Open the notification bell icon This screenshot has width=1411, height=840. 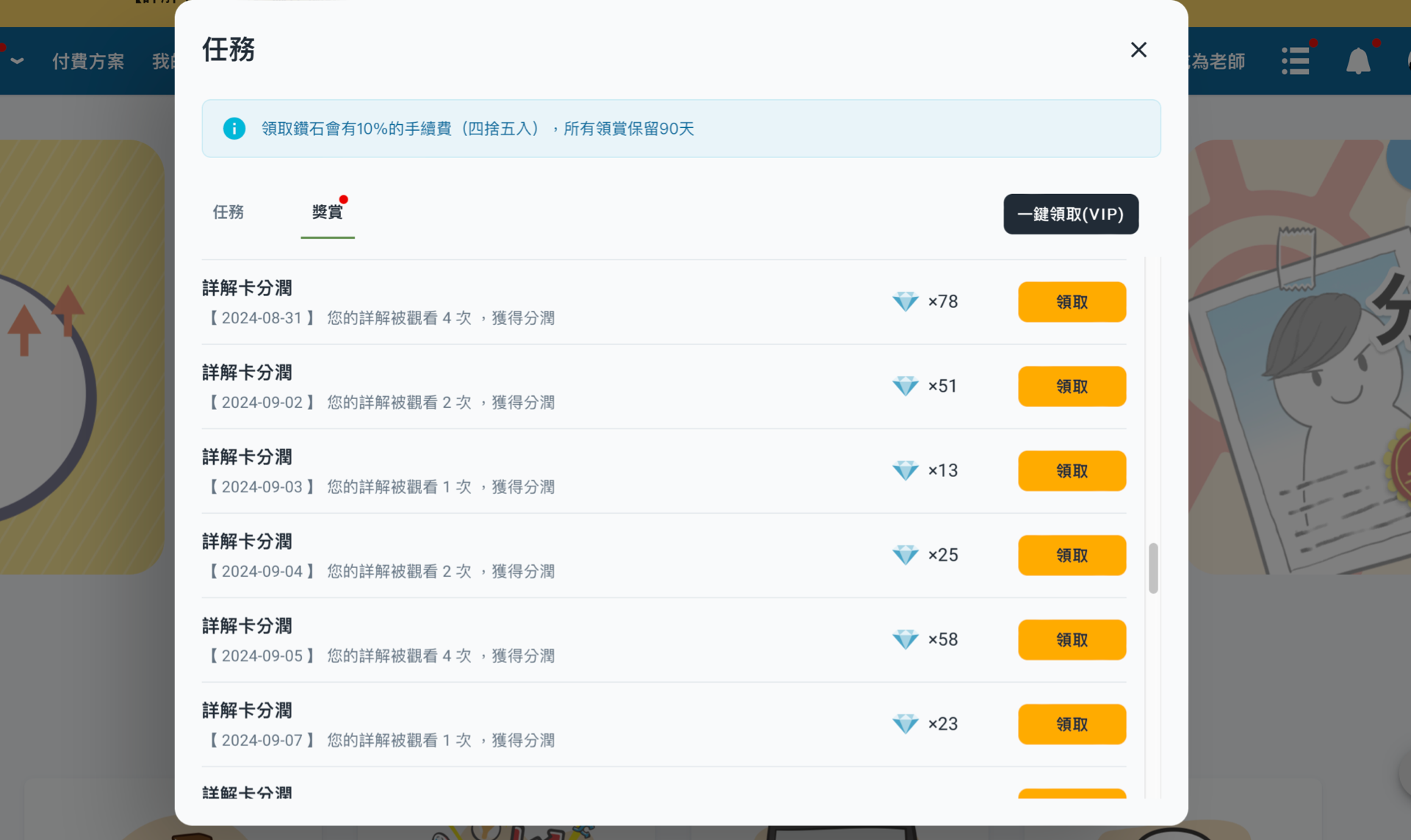tap(1357, 61)
